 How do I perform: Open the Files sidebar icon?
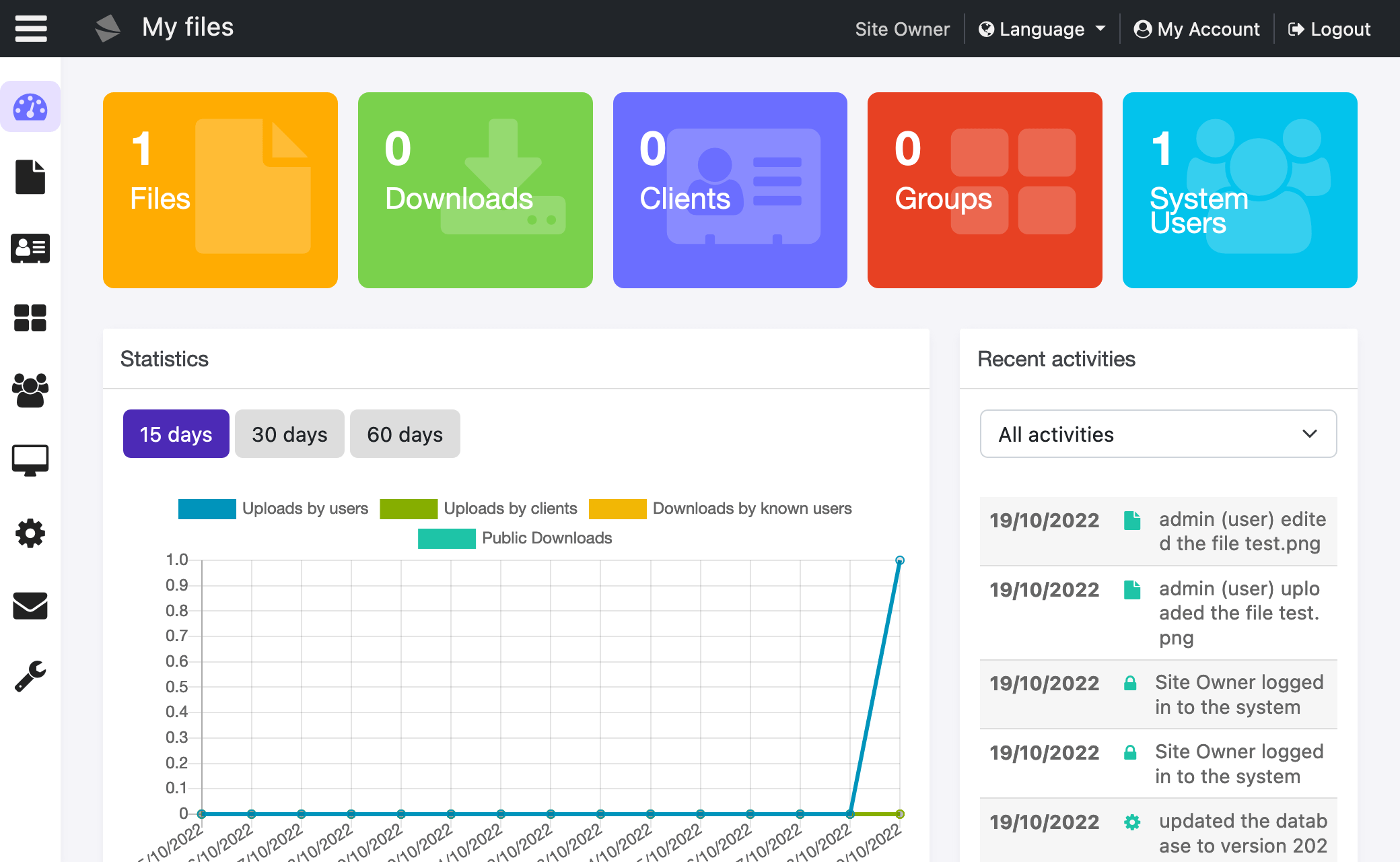click(x=30, y=177)
